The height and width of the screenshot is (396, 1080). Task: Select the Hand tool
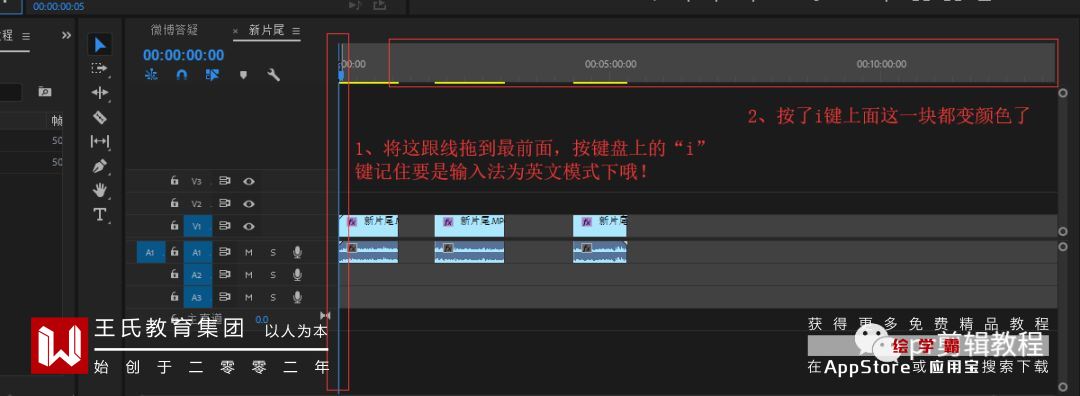100,190
